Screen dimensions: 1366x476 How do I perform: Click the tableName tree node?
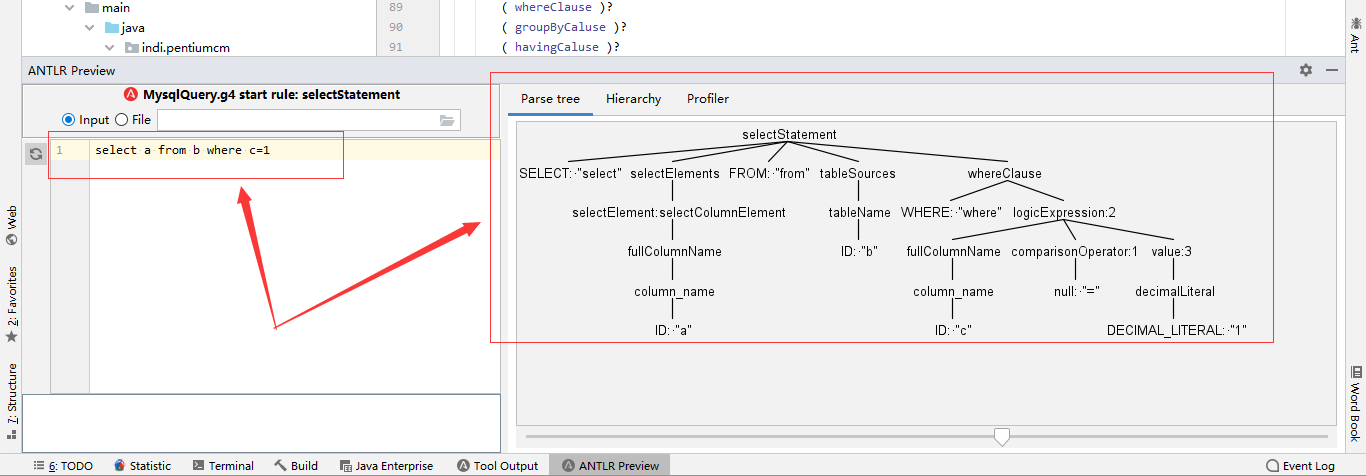coord(859,212)
